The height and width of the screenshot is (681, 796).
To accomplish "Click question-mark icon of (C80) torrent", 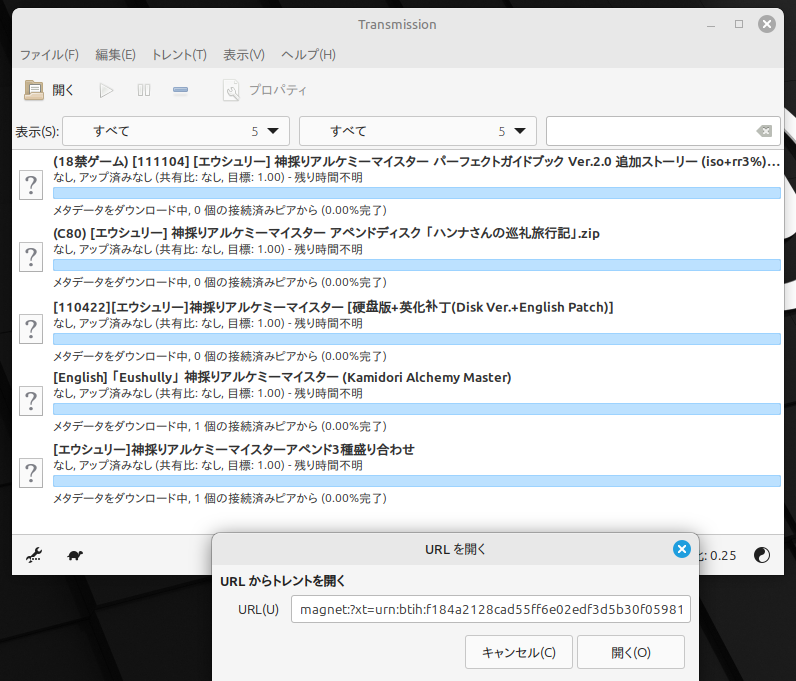I will coord(31,257).
